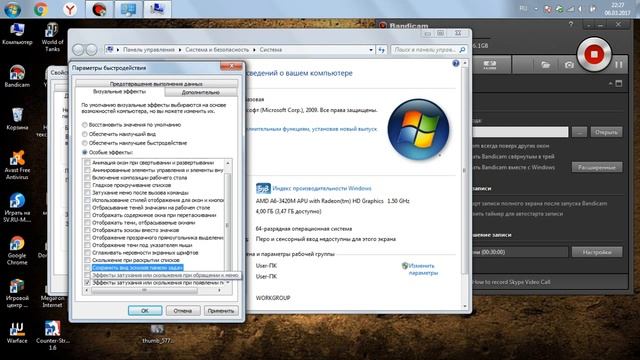Collapse the Bandicam panel with up arrow
640x360 pixels.
611,84
